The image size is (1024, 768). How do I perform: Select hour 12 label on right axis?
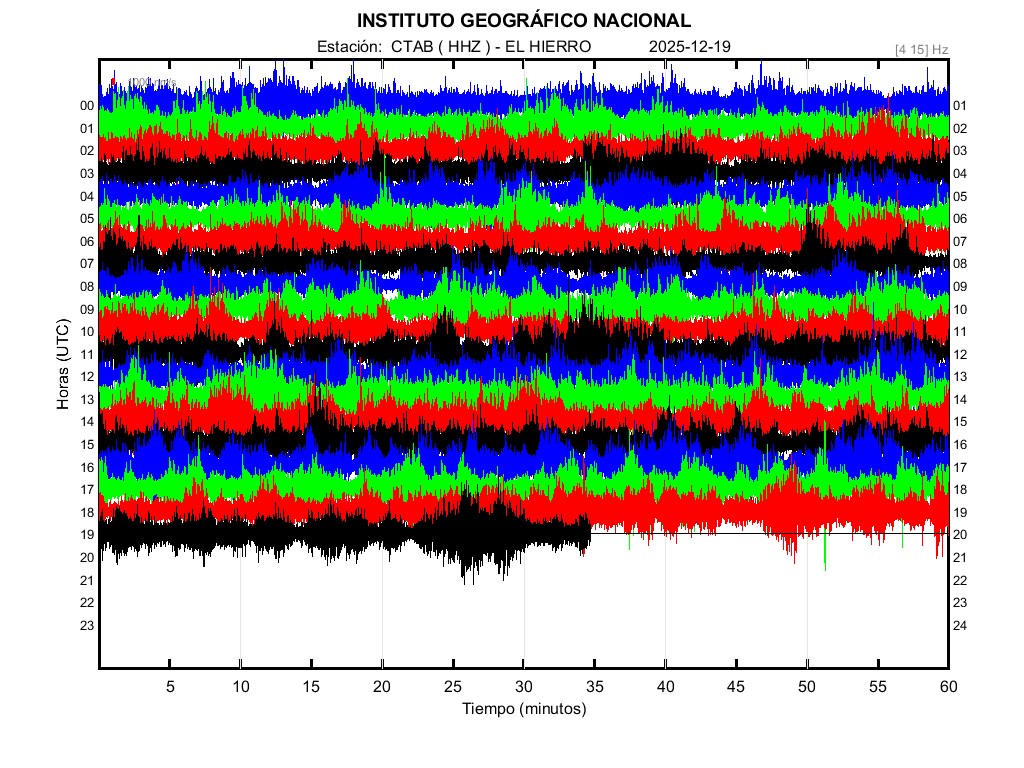click(x=960, y=355)
